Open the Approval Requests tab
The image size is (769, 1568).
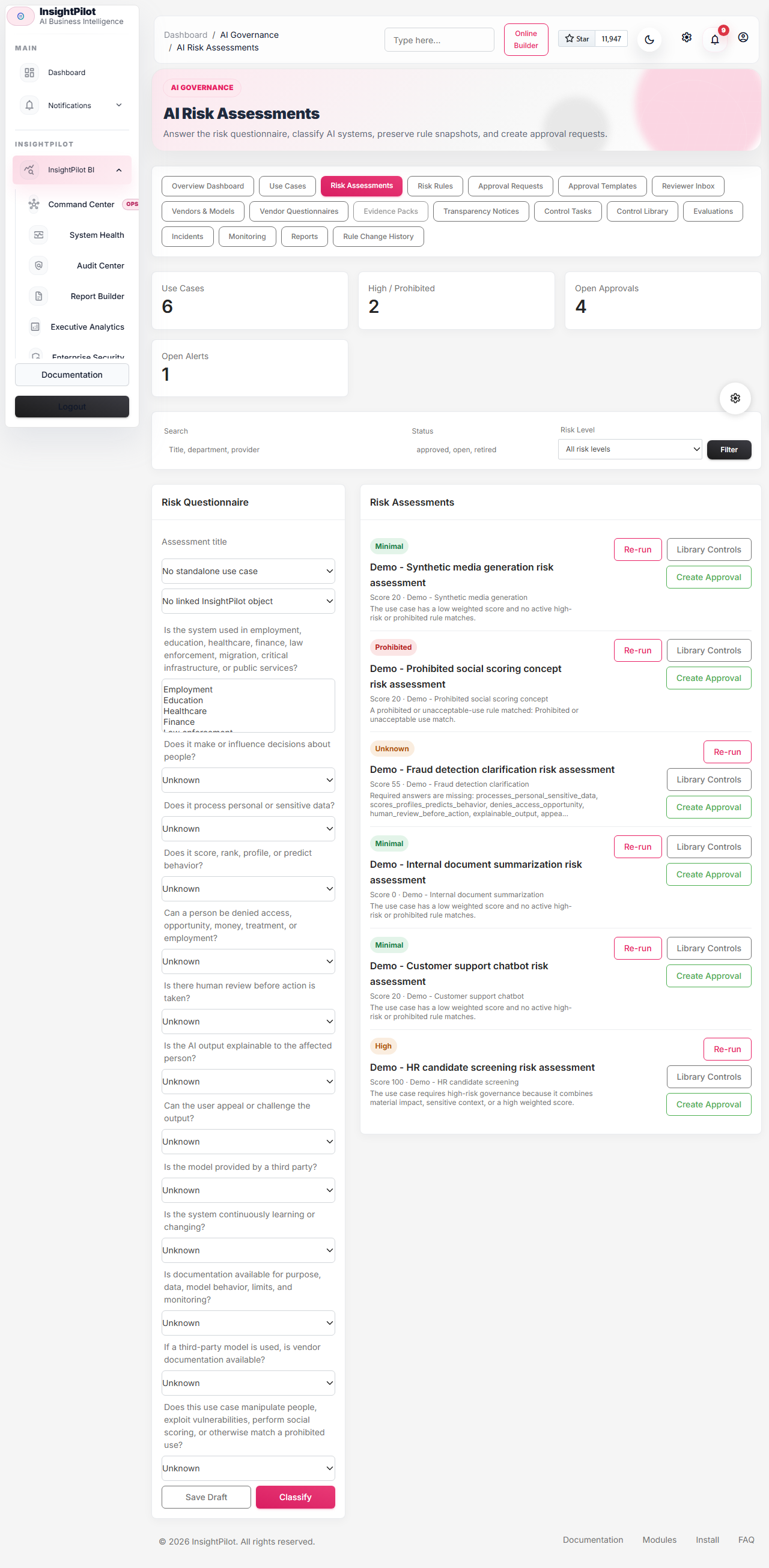tap(510, 186)
